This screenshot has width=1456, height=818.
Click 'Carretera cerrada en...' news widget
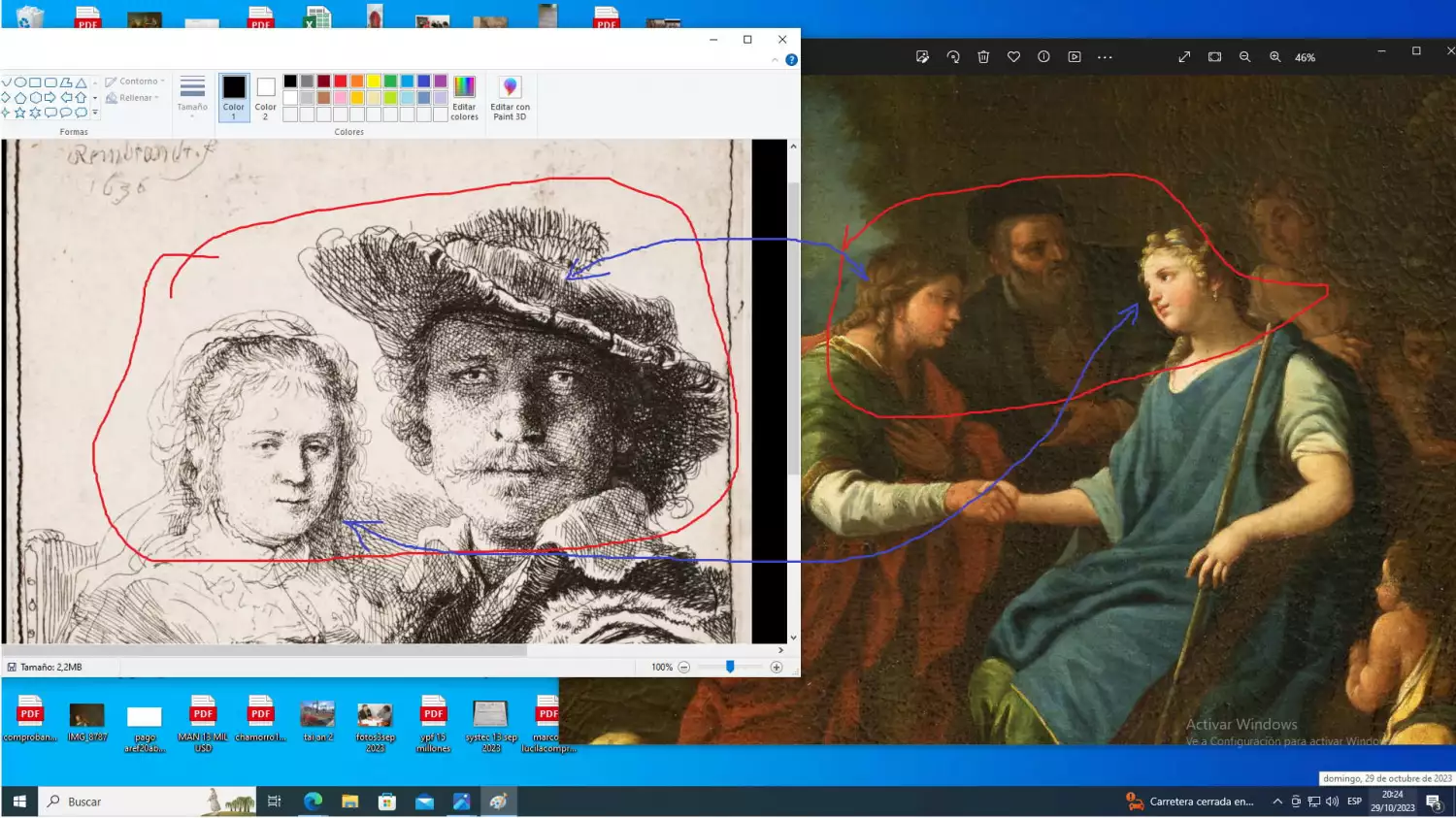[1190, 802]
